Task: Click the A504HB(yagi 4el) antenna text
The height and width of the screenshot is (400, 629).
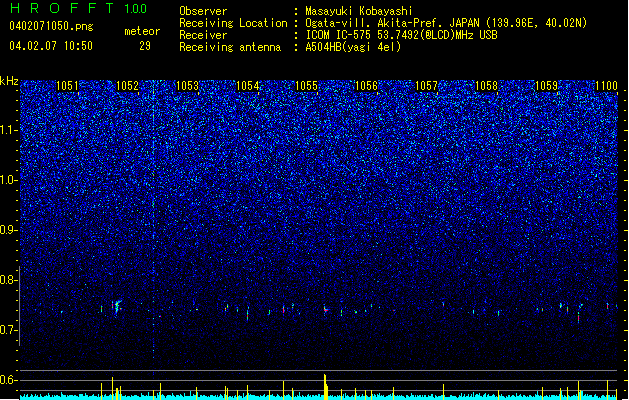Action: [353, 47]
